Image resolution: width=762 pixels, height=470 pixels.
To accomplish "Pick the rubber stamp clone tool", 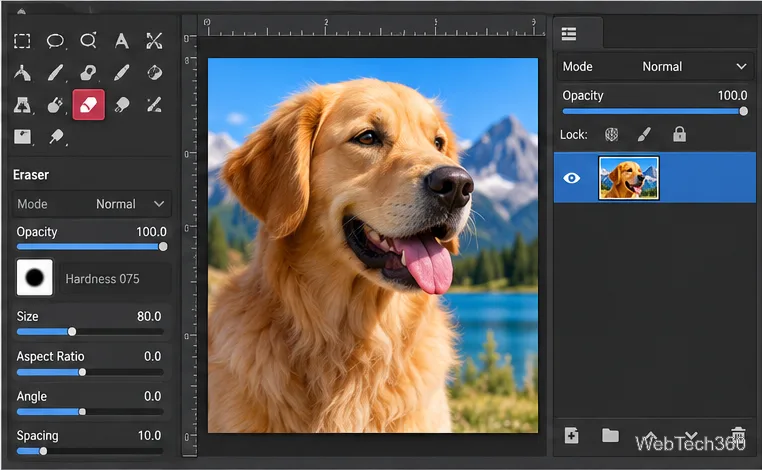I will [x=88, y=73].
